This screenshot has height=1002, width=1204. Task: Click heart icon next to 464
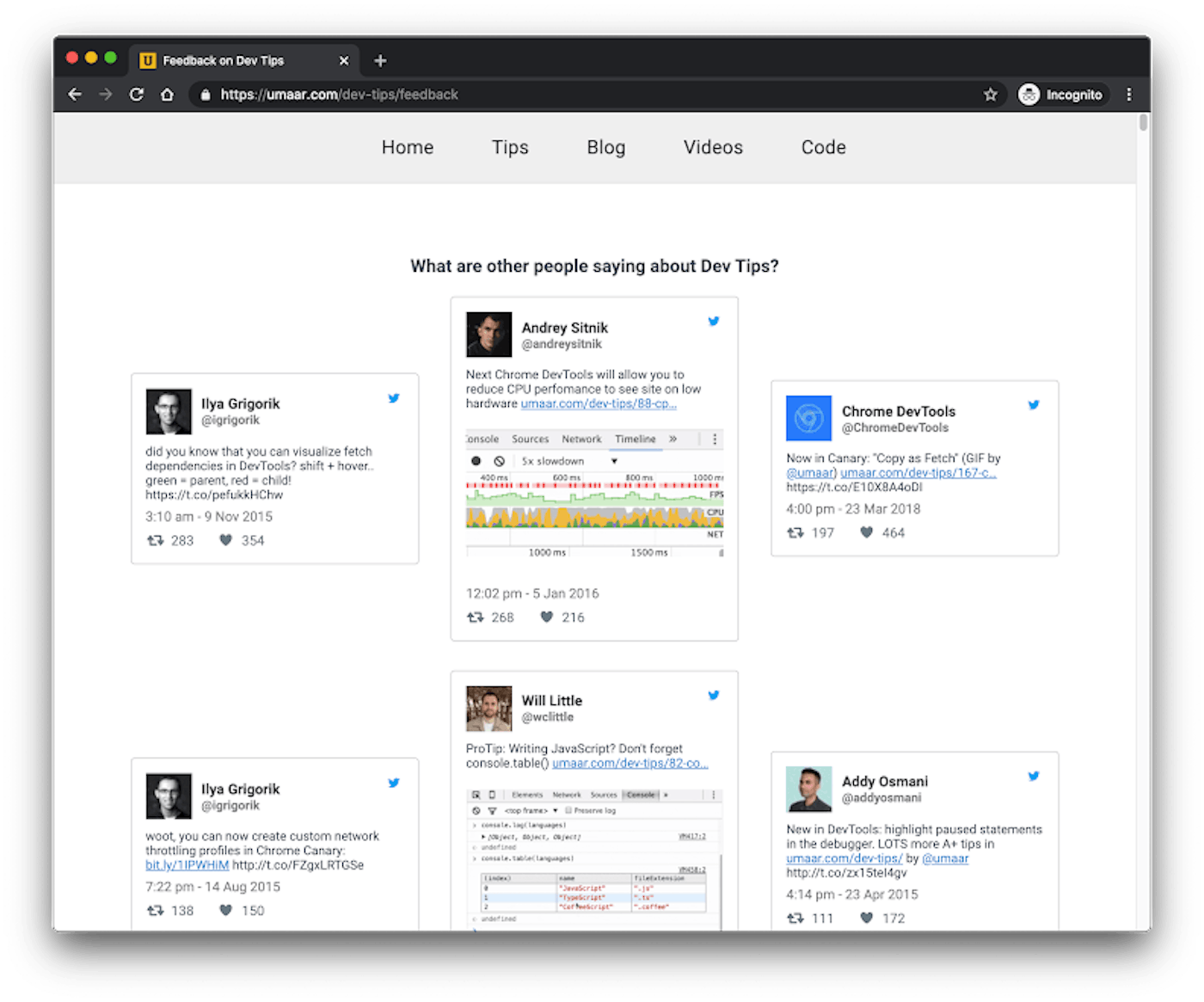click(x=866, y=532)
